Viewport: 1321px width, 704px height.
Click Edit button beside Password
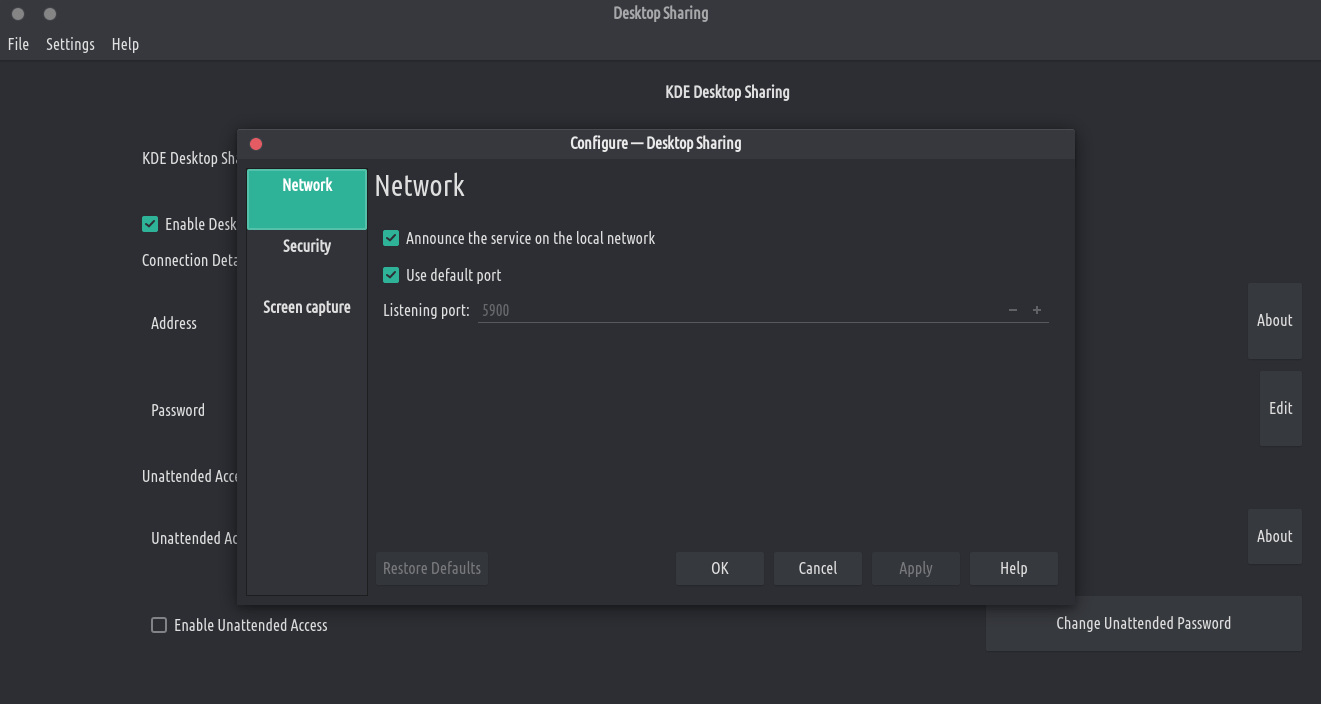[1280, 408]
